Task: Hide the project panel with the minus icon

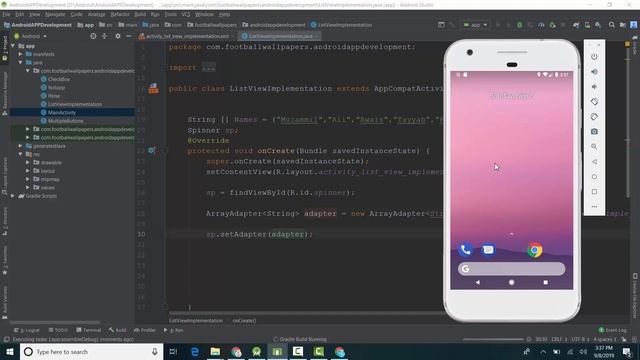Action: click(x=129, y=36)
